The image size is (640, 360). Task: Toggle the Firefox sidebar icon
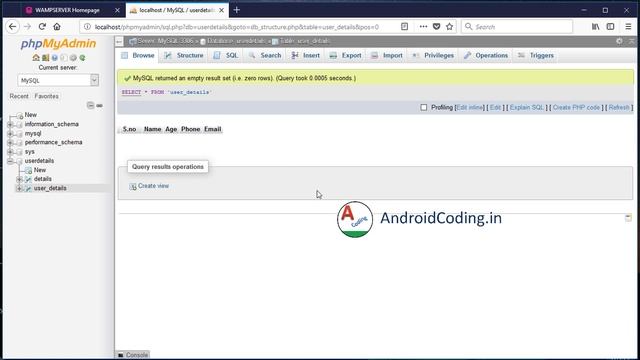pyautogui.click(x=610, y=27)
